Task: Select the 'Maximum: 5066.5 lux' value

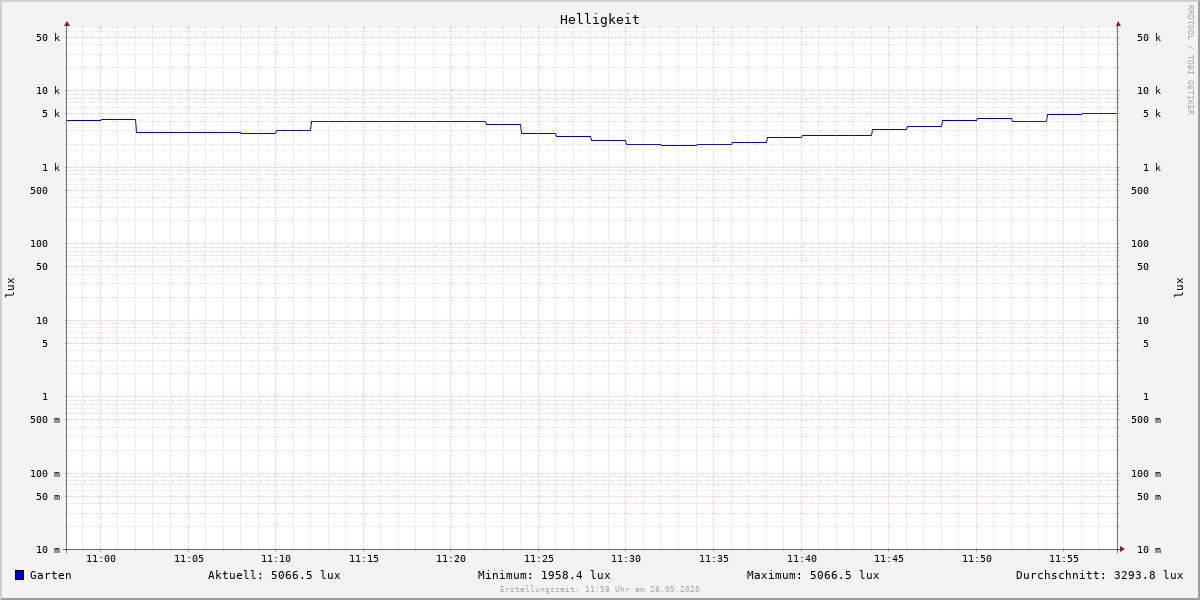Action: 813,575
